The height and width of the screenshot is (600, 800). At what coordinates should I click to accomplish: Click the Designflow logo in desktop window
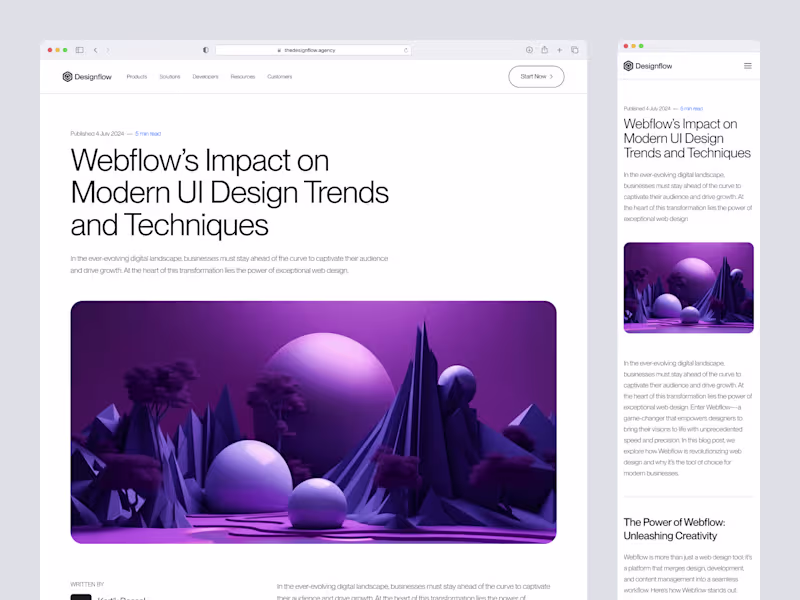coord(87,77)
